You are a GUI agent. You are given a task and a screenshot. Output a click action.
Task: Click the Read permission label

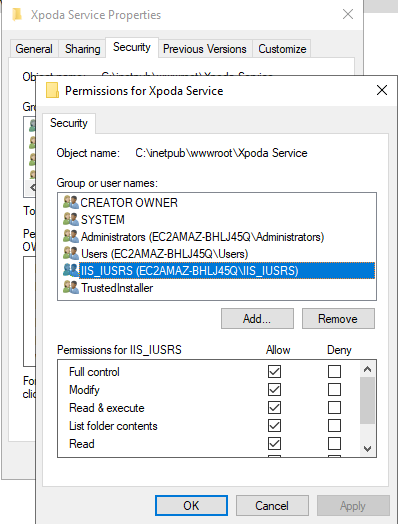pos(82,444)
